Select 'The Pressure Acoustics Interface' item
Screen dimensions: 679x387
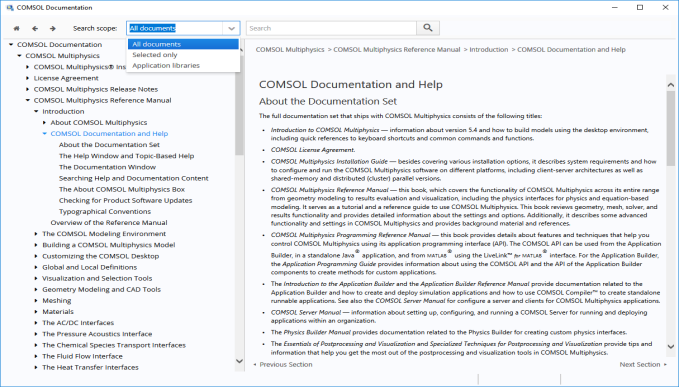(x=97, y=334)
